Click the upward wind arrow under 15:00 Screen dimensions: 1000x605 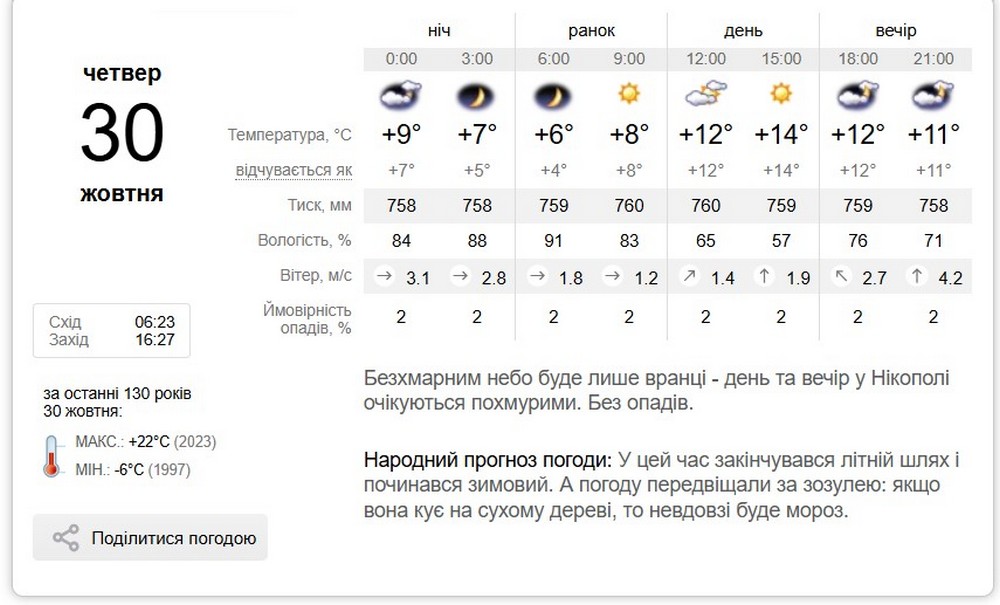point(763,276)
